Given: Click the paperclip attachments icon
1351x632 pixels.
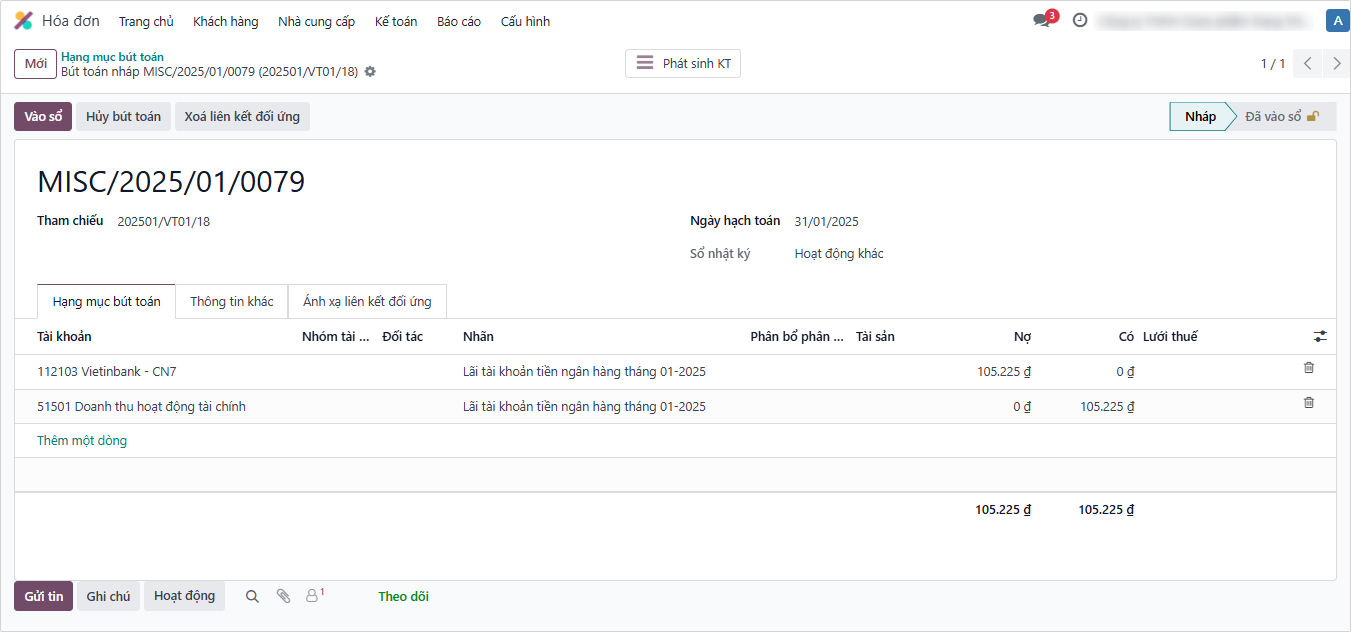Looking at the screenshot, I should (283, 596).
